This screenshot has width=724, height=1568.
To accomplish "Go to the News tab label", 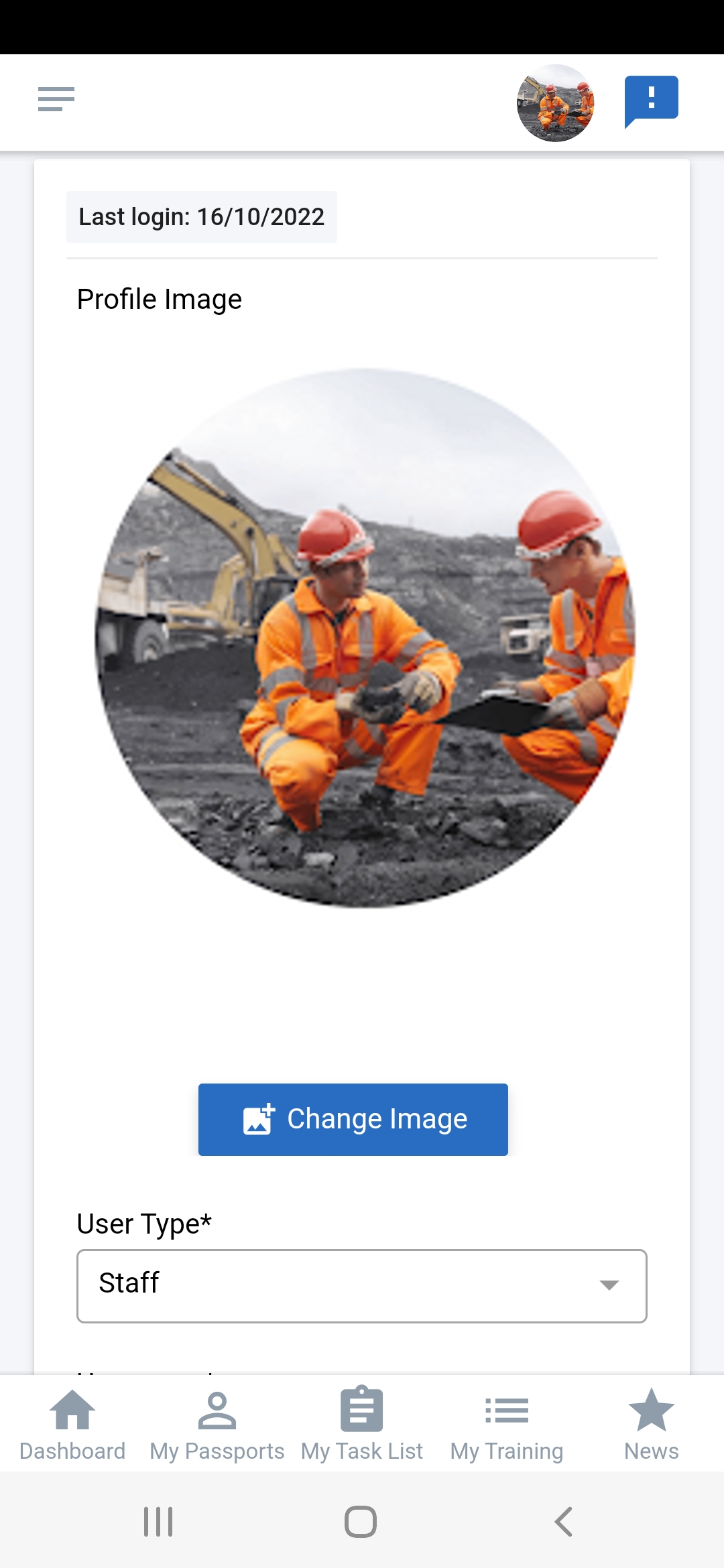I will pyautogui.click(x=652, y=1451).
